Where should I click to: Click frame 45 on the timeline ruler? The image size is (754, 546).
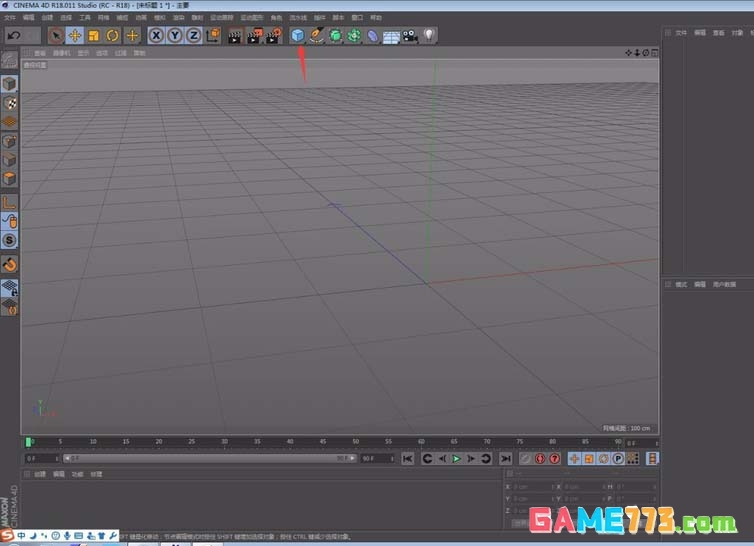tap(323, 441)
